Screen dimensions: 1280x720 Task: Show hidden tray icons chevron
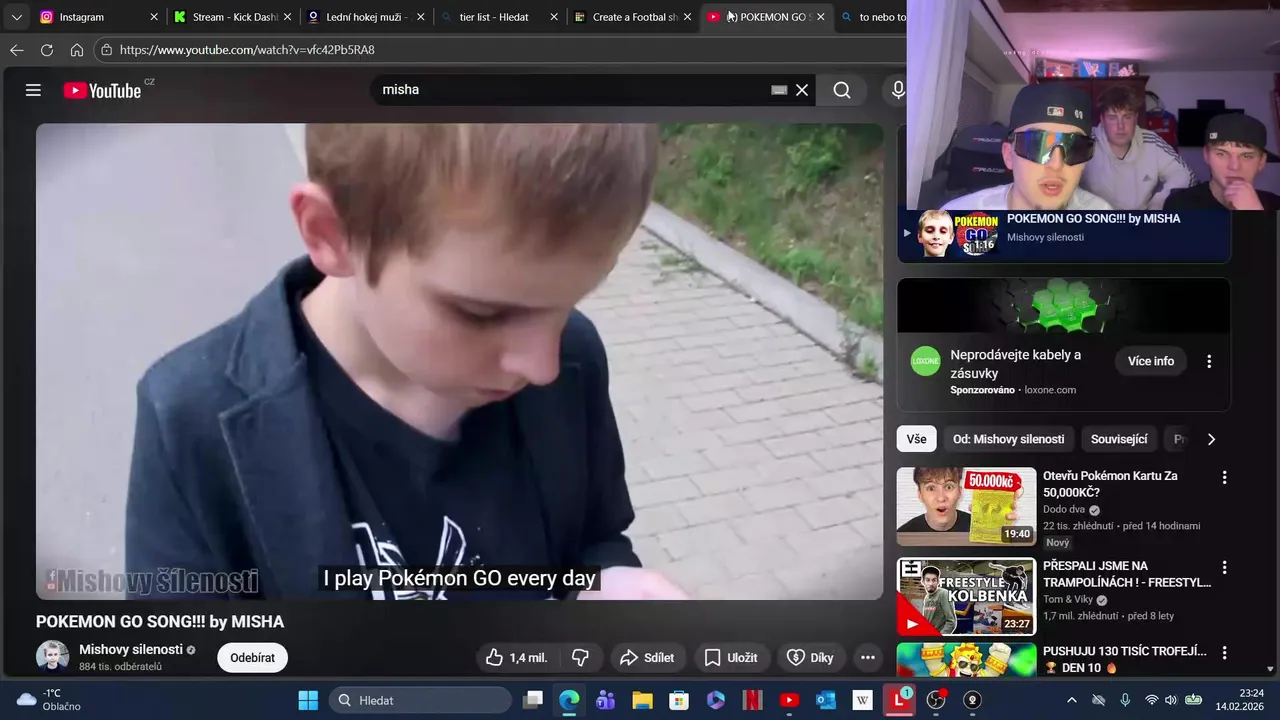pos(1071,700)
